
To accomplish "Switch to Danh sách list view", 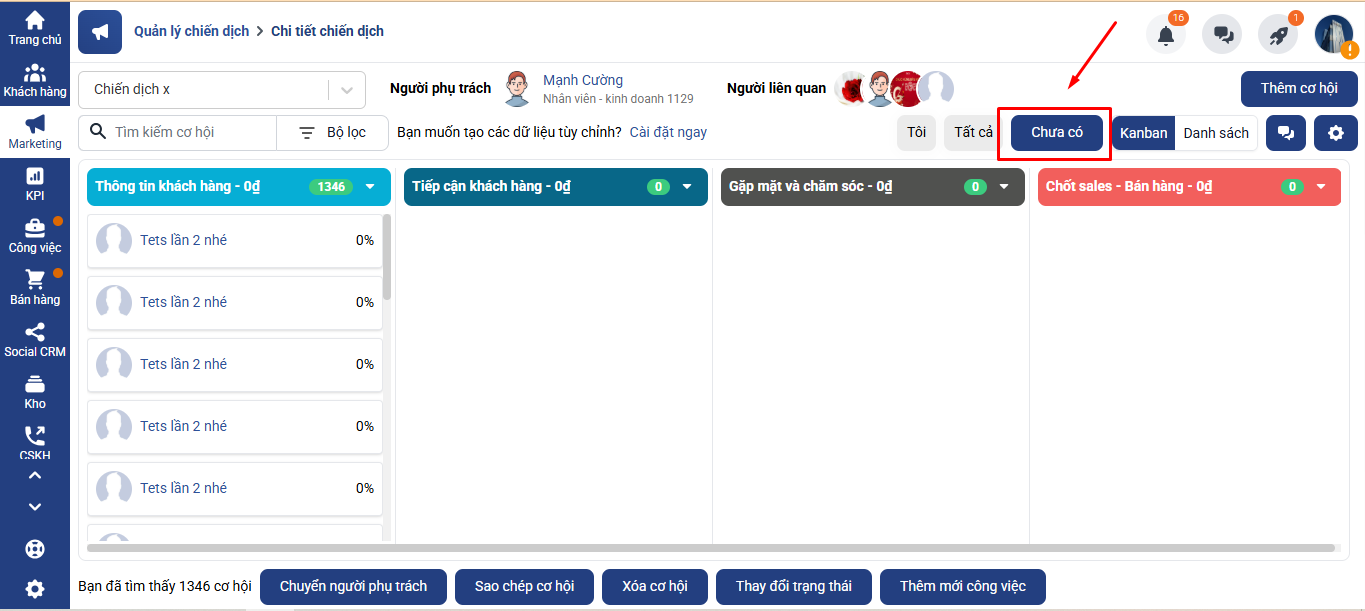I will 1215,133.
